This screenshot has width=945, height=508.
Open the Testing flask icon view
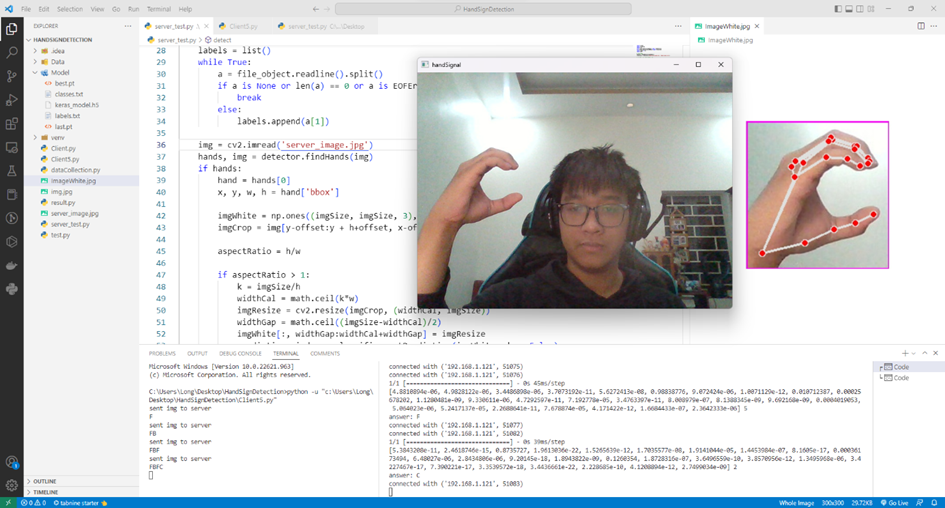pyautogui.click(x=11, y=171)
